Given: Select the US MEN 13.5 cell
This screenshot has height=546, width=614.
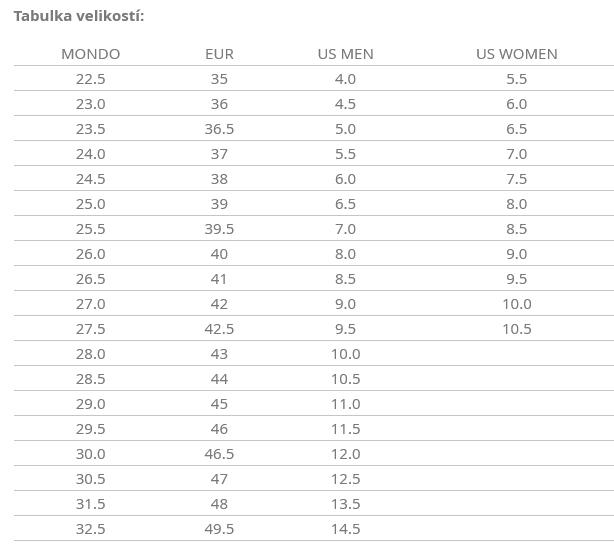Looking at the screenshot, I should pyautogui.click(x=345, y=504).
